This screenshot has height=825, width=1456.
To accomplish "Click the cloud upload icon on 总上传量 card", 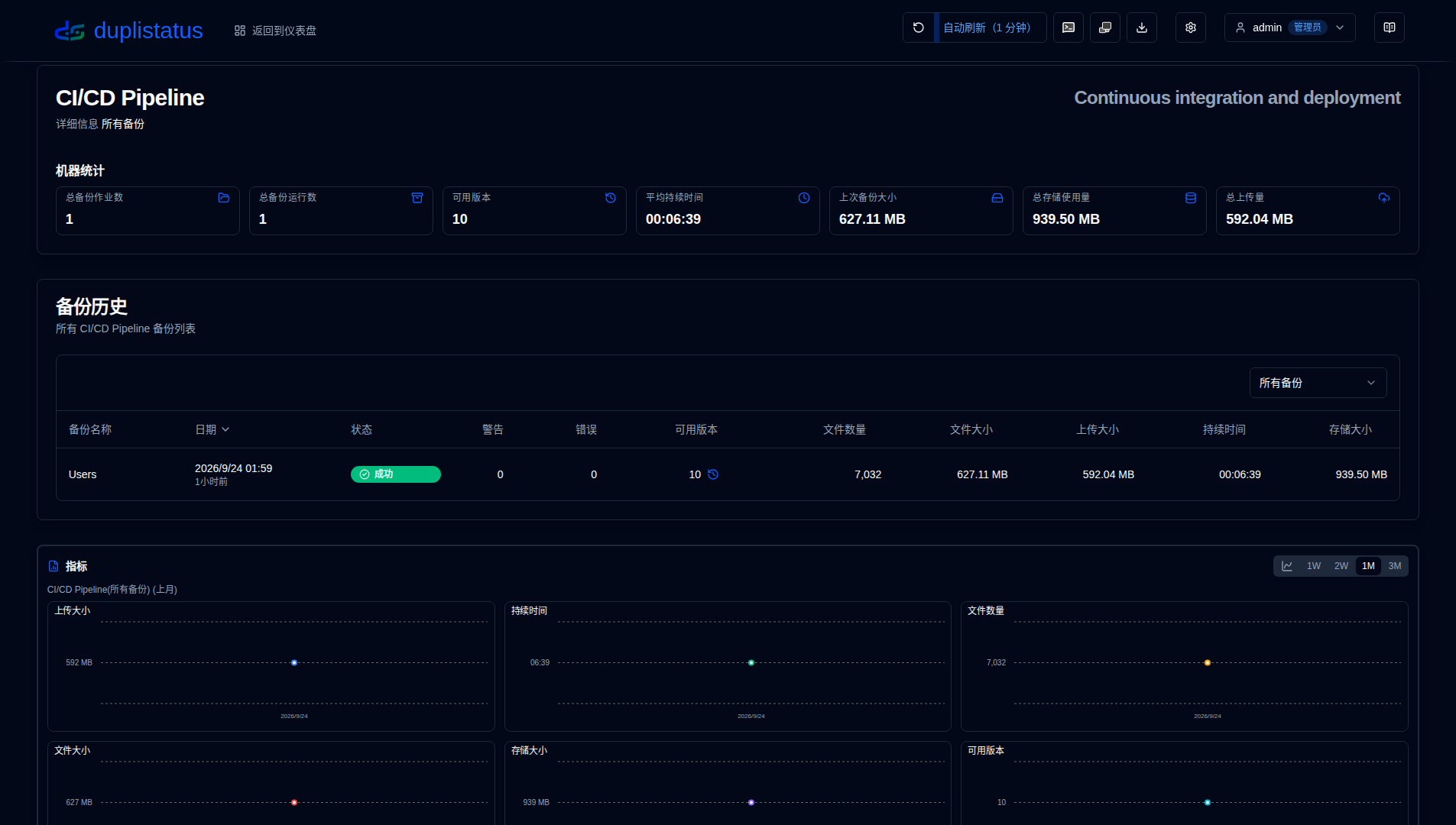I will pyautogui.click(x=1384, y=198).
